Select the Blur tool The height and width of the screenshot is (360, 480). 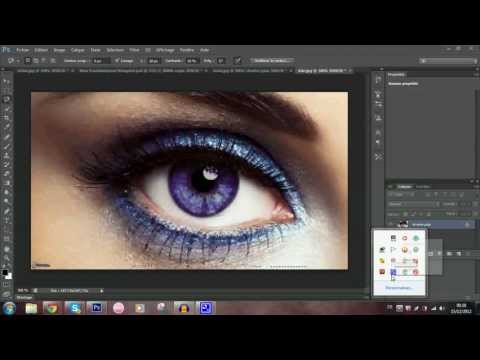[6, 193]
